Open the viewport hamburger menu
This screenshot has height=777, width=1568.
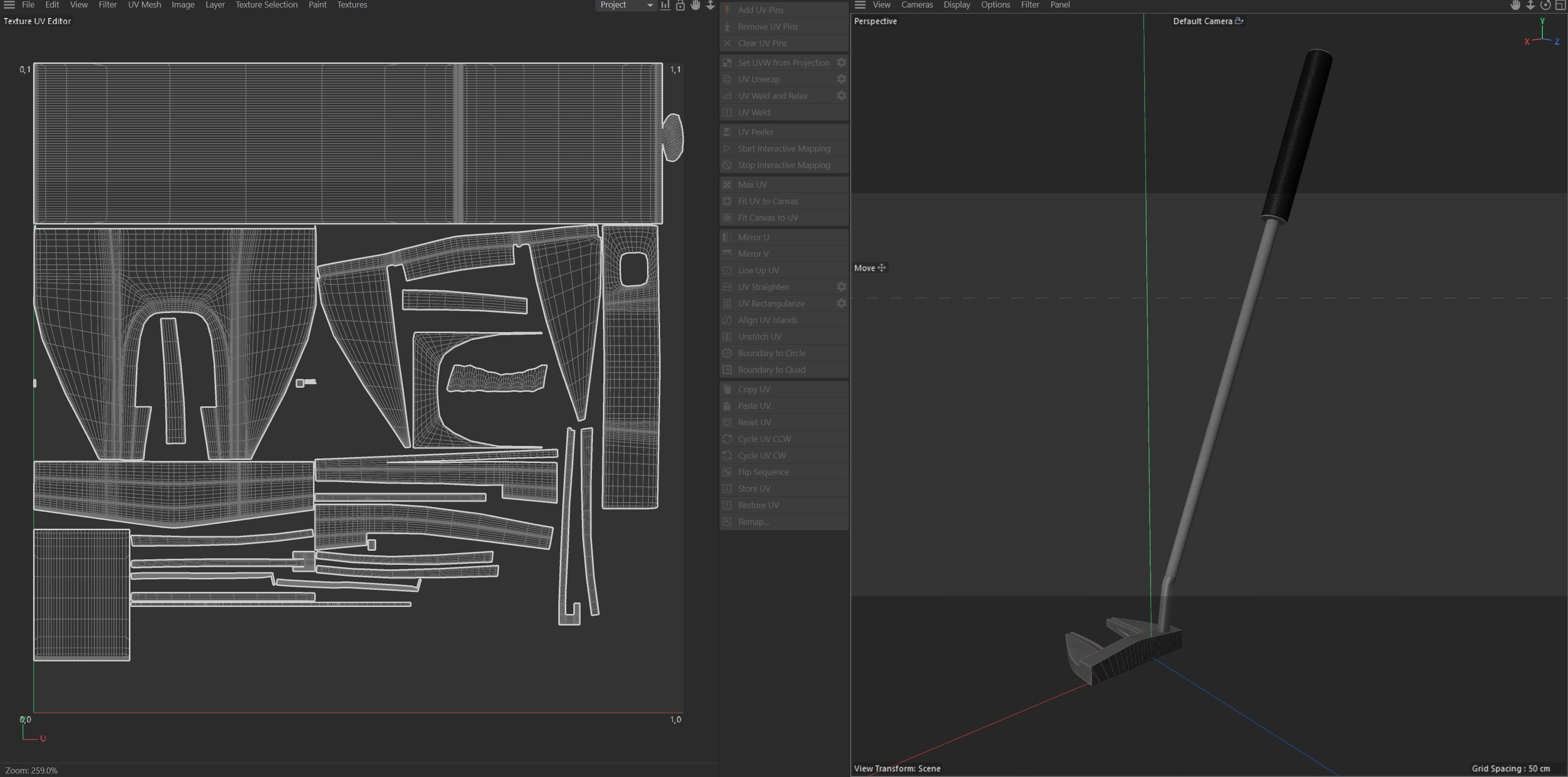point(860,5)
